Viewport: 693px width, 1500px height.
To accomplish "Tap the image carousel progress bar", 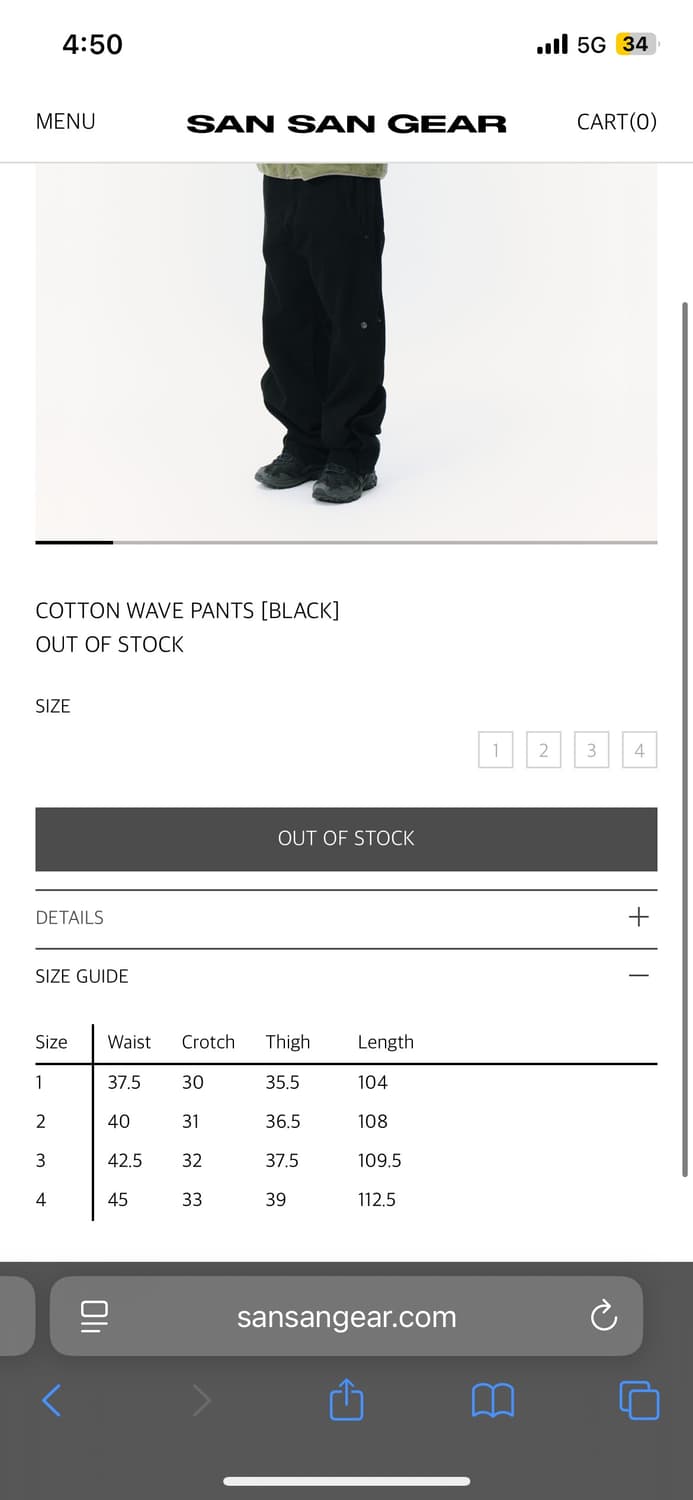I will pyautogui.click(x=346, y=543).
